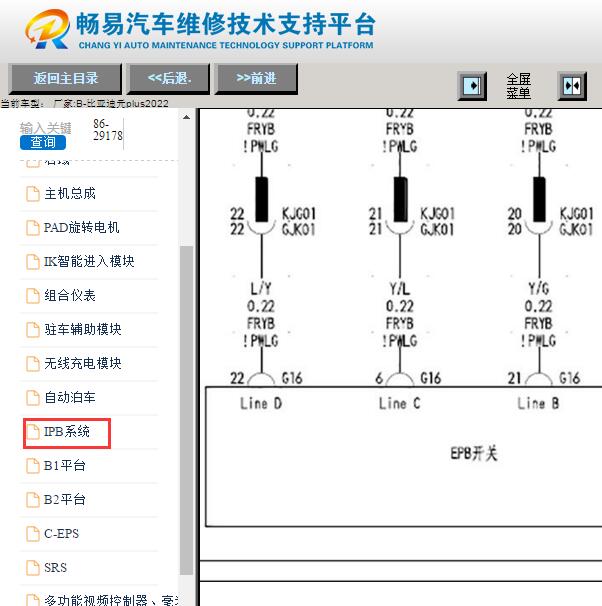The height and width of the screenshot is (606, 602).
Task: Open the PAD旋转电机 tree item
Action: tap(82, 228)
